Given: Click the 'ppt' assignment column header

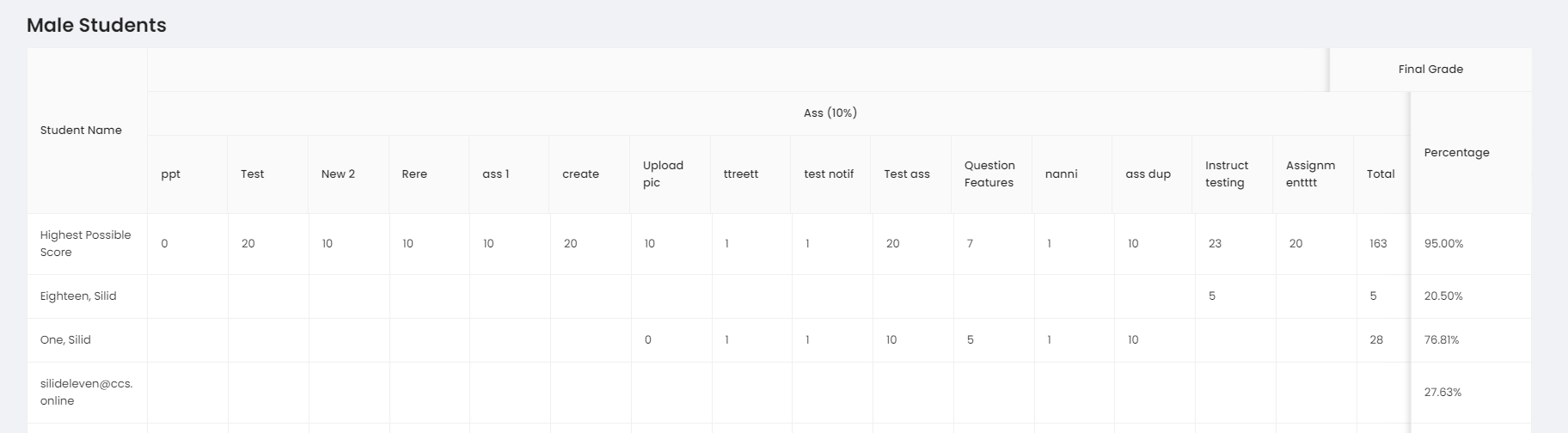Looking at the screenshot, I should pos(171,174).
